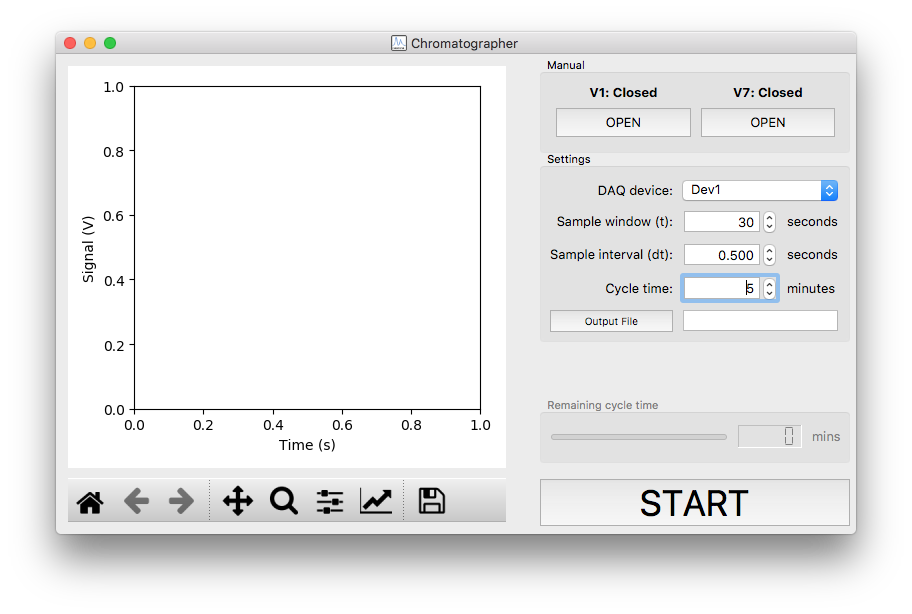
Task: Open valve V1
Action: 623,123
